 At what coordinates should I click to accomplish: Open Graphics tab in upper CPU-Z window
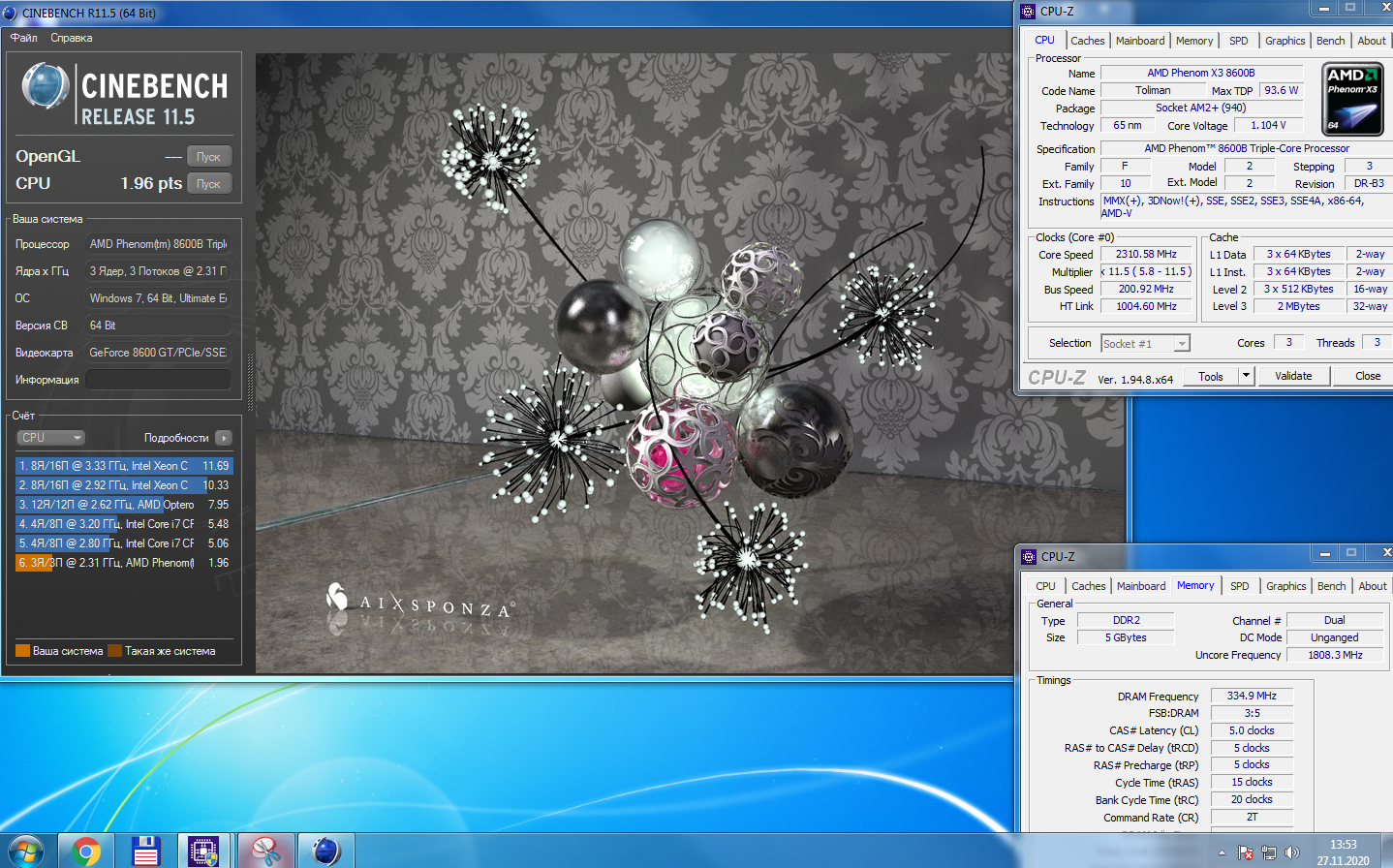click(x=1285, y=41)
